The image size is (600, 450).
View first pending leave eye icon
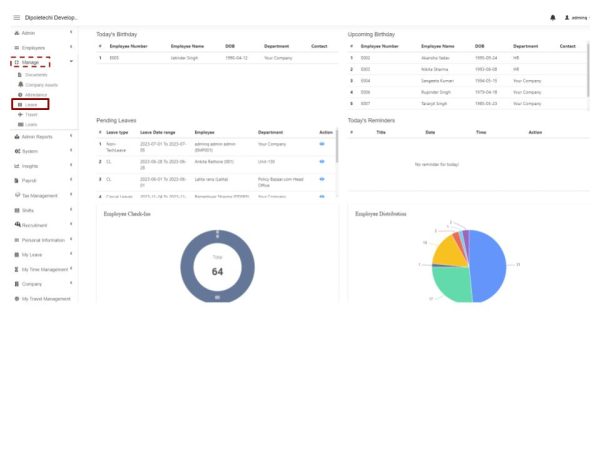(322, 144)
